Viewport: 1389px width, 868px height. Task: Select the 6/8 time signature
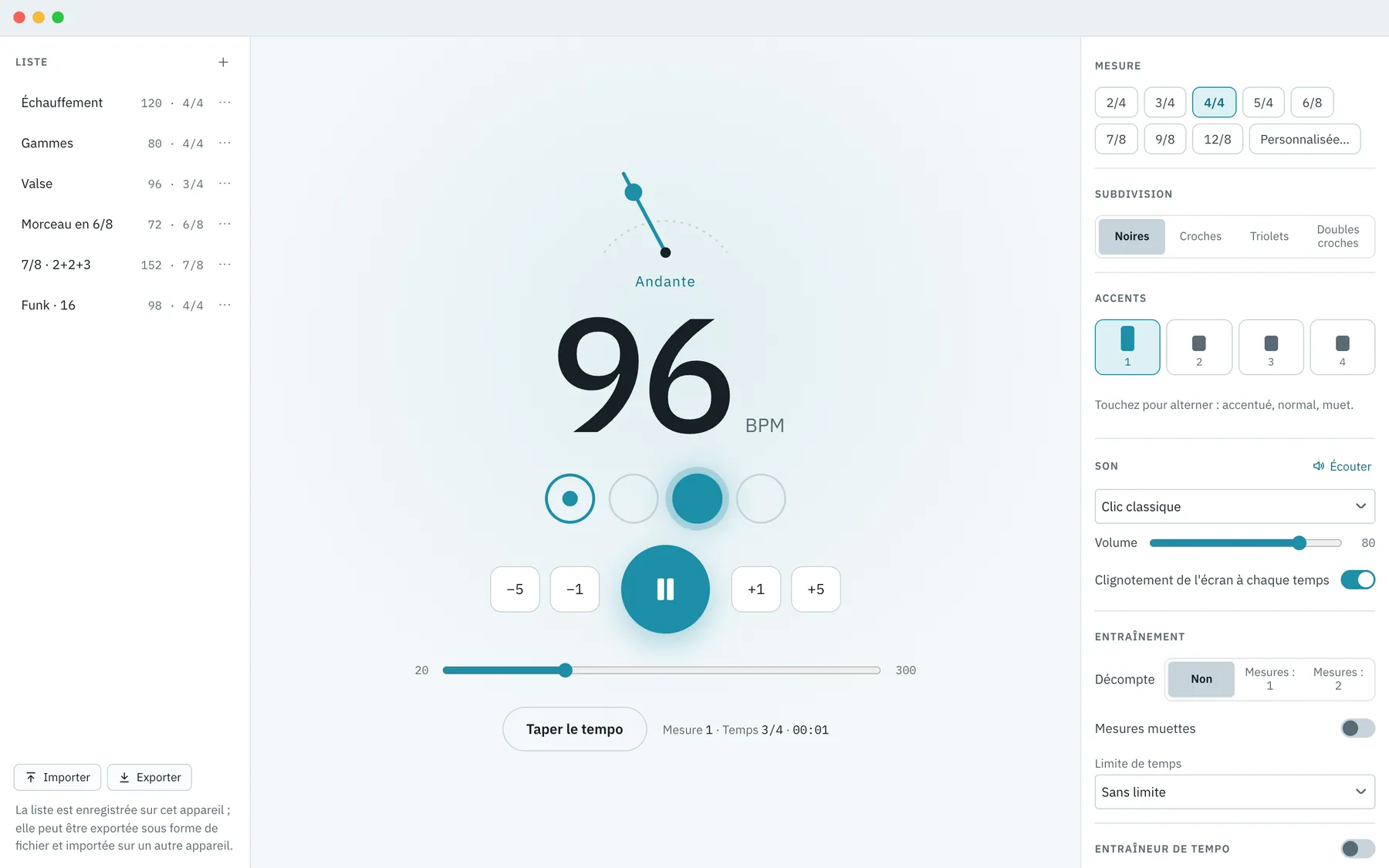point(1312,103)
